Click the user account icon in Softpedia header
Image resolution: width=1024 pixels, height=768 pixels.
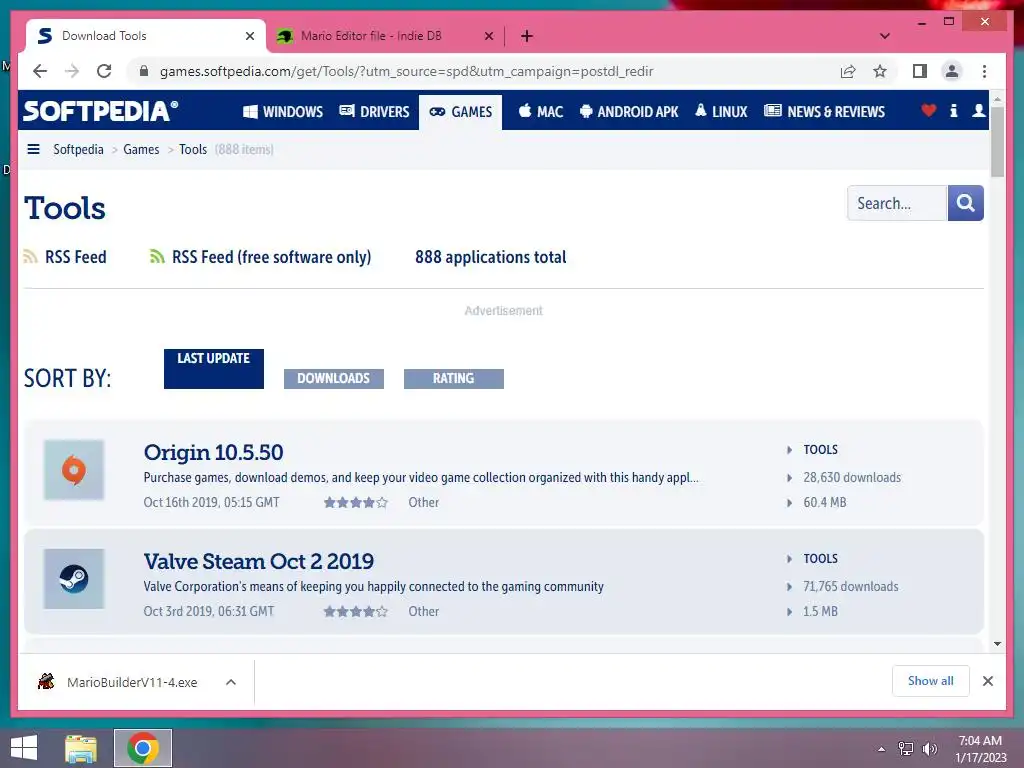coord(978,110)
